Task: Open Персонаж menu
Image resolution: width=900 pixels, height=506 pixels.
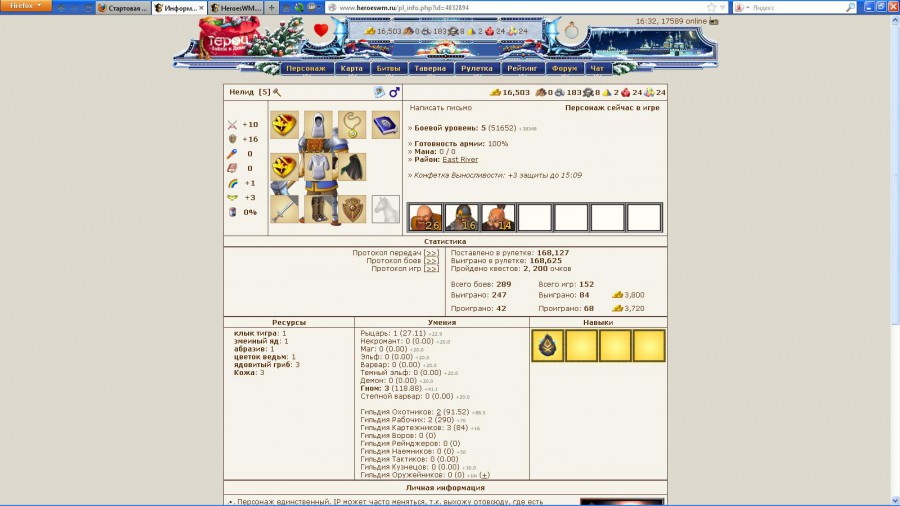Action: click(x=306, y=68)
